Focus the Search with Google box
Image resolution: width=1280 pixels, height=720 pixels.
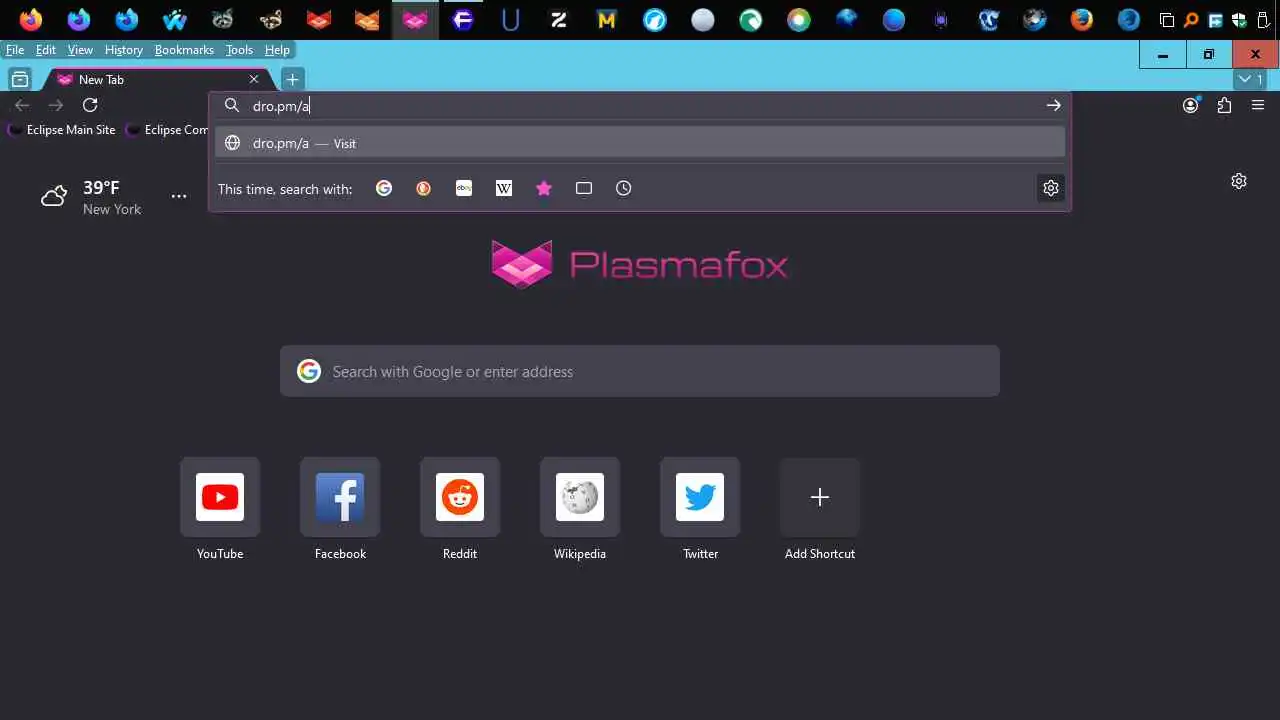[x=640, y=371]
